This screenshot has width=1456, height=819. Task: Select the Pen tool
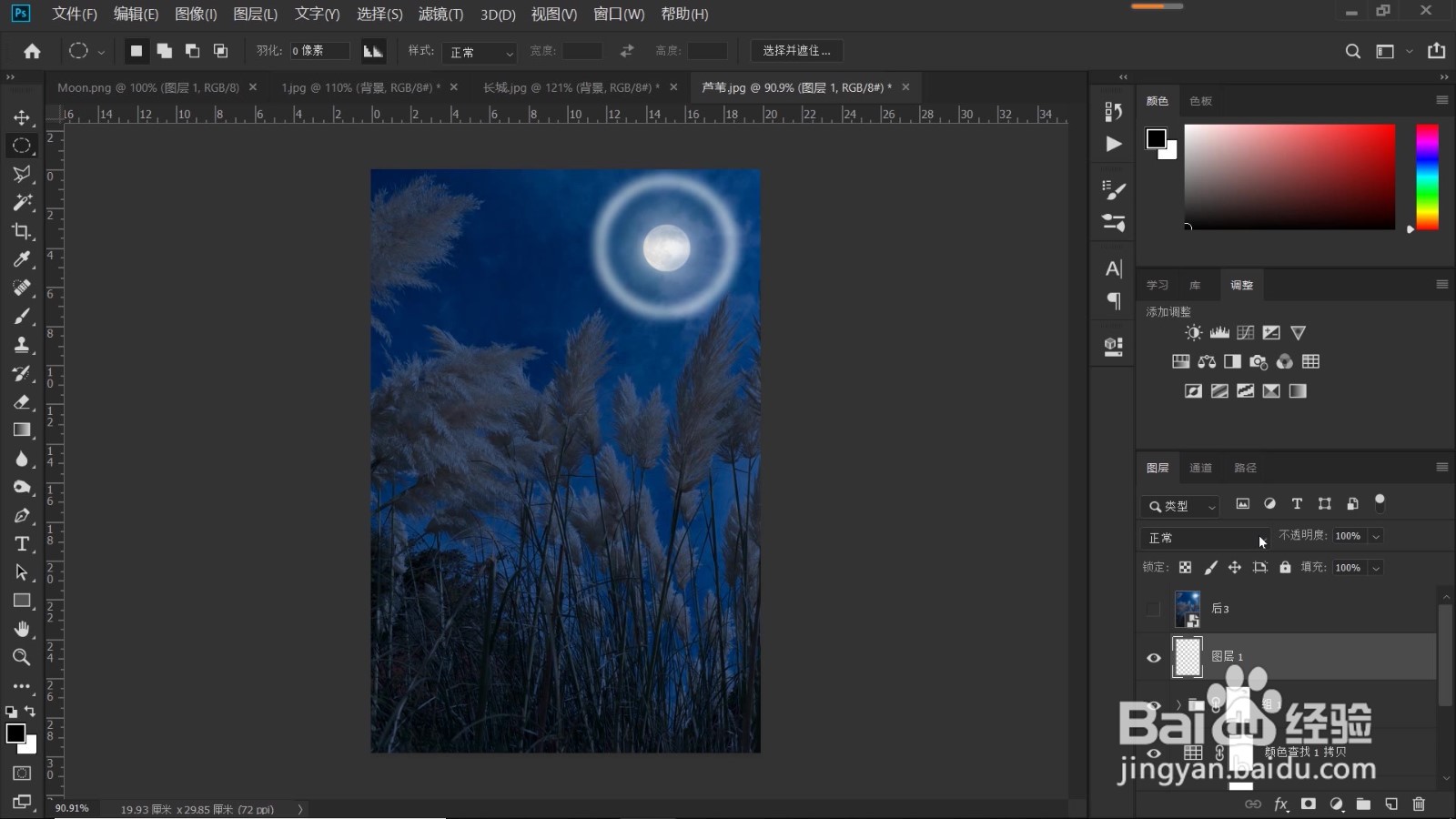point(22,515)
